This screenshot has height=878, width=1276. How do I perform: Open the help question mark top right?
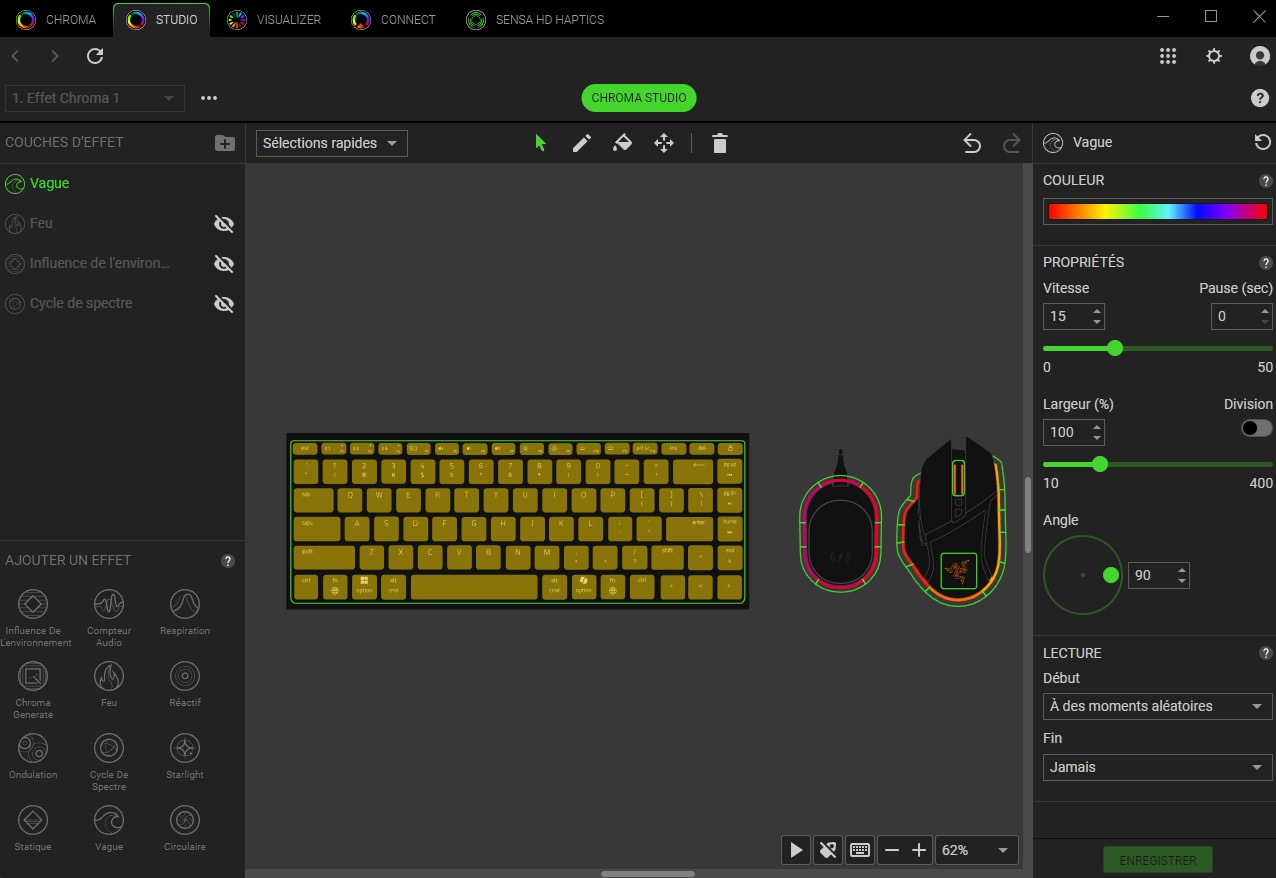coord(1260,98)
